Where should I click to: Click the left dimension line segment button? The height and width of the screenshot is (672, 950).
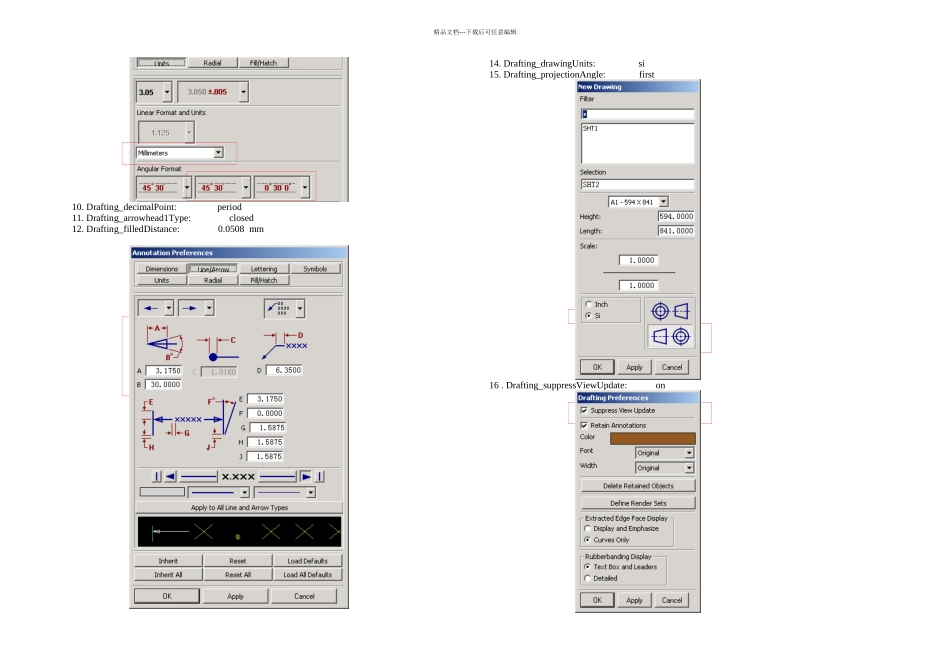[x=199, y=477]
